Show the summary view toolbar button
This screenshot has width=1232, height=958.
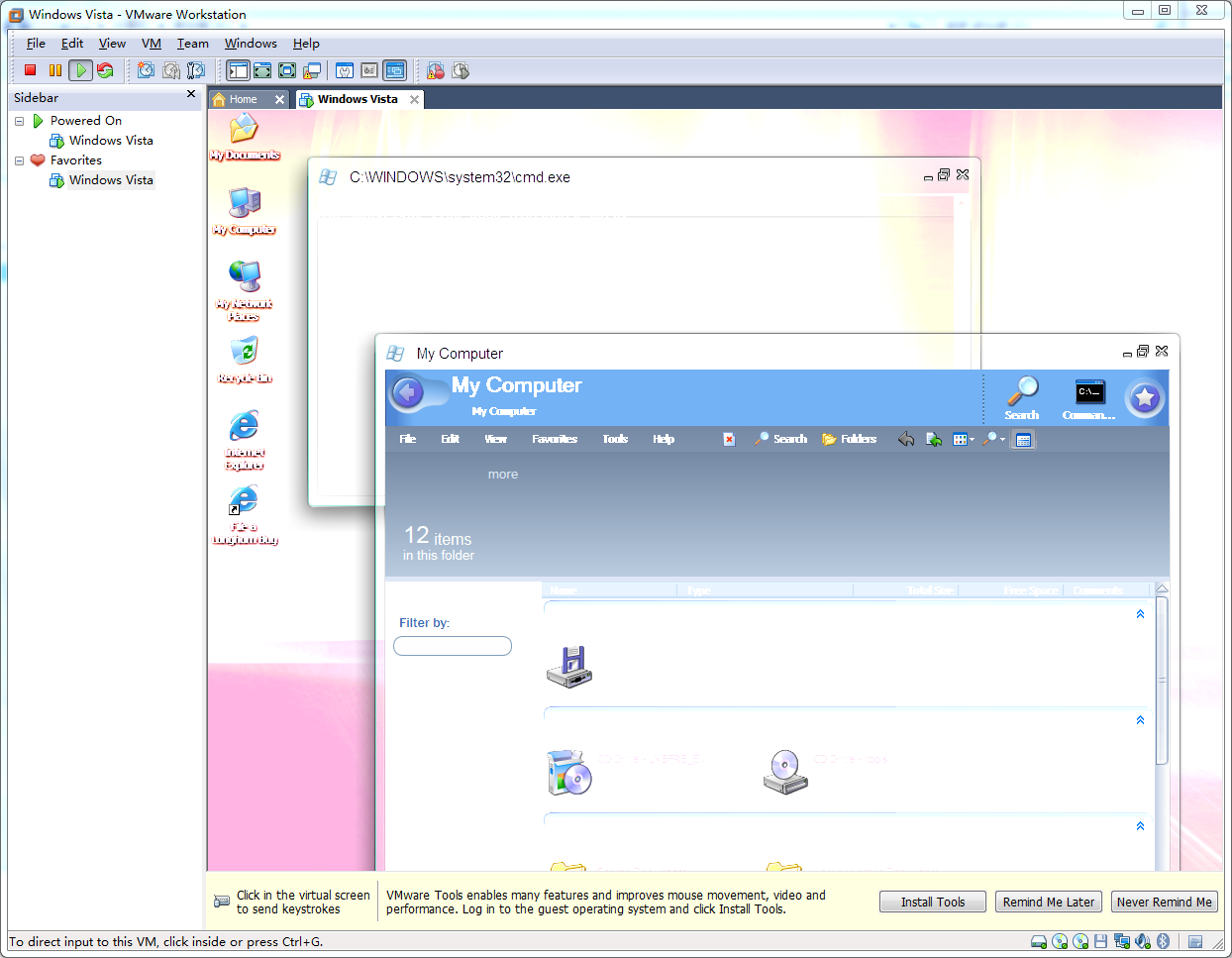pos(345,70)
